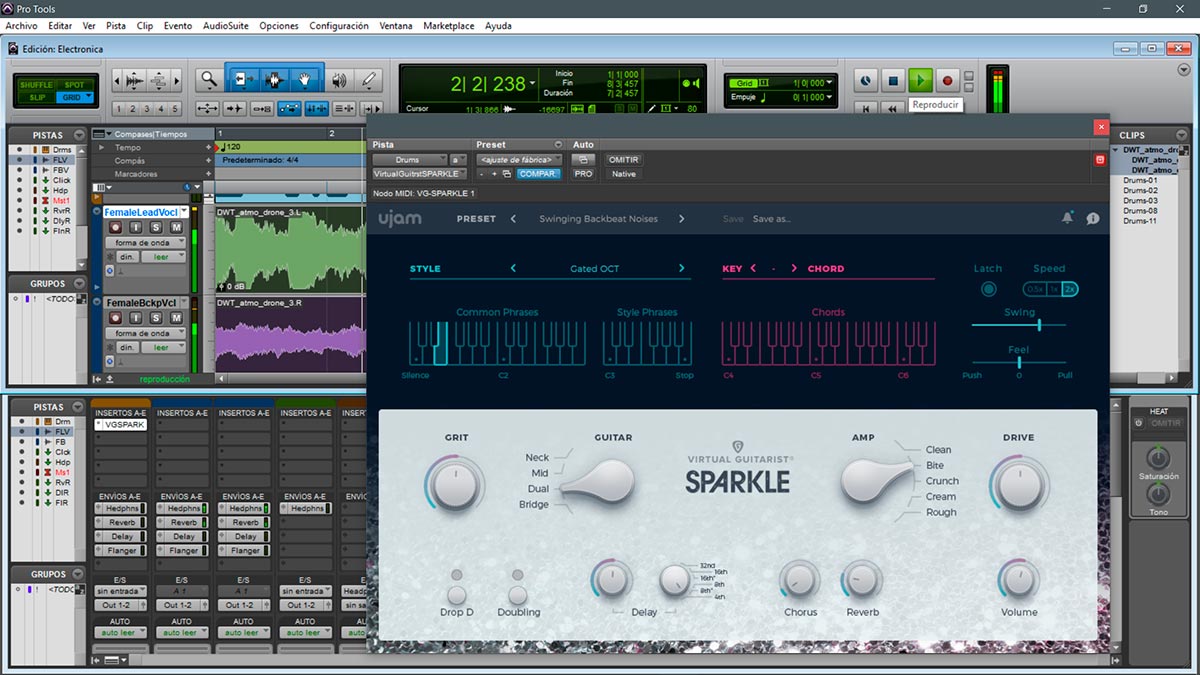Click the Return to Zero transport button
Screen dimensions: 1200x675
point(867,108)
